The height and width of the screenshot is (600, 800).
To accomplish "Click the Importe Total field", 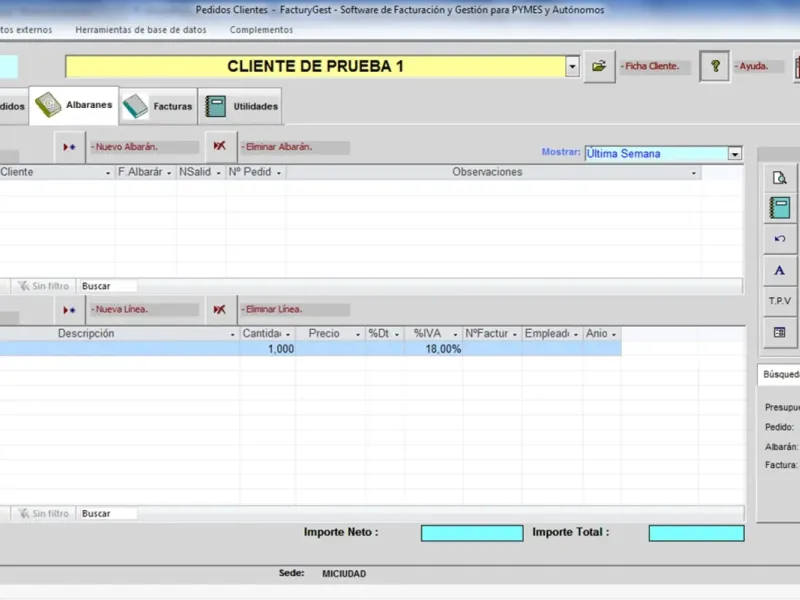I will pyautogui.click(x=696, y=533).
